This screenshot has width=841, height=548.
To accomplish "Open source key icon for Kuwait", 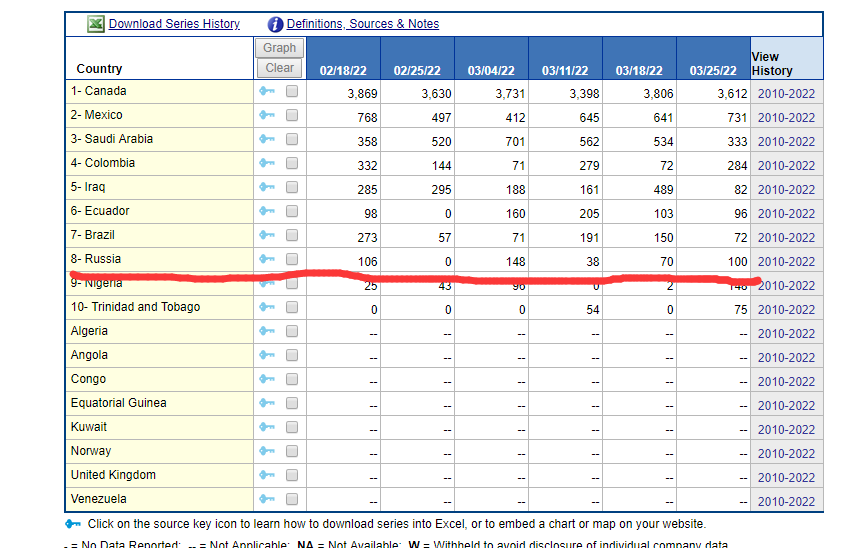I will (x=267, y=427).
